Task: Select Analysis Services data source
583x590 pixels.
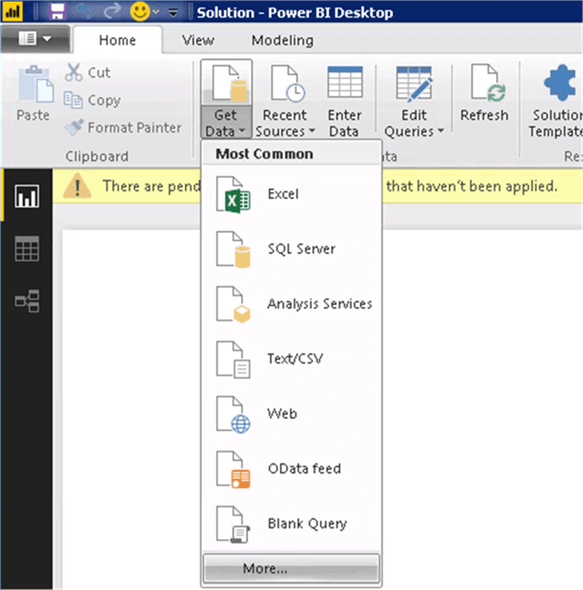Action: coord(292,304)
